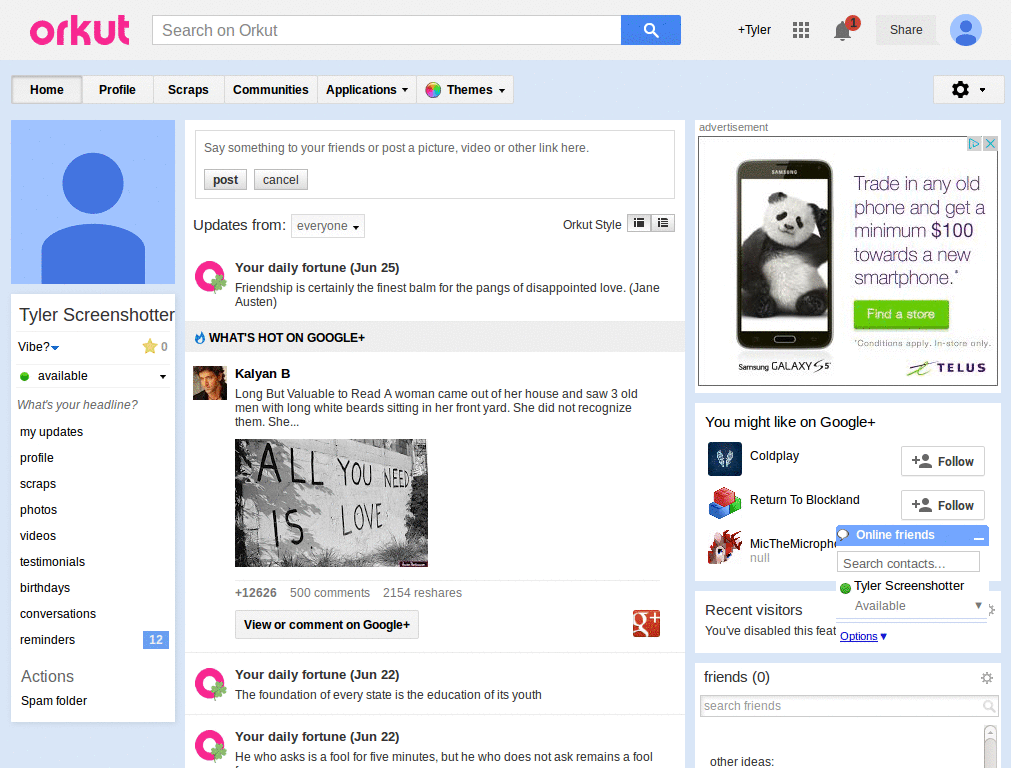Click the Coldplay page icon
The image size is (1024, 768).
[725, 458]
